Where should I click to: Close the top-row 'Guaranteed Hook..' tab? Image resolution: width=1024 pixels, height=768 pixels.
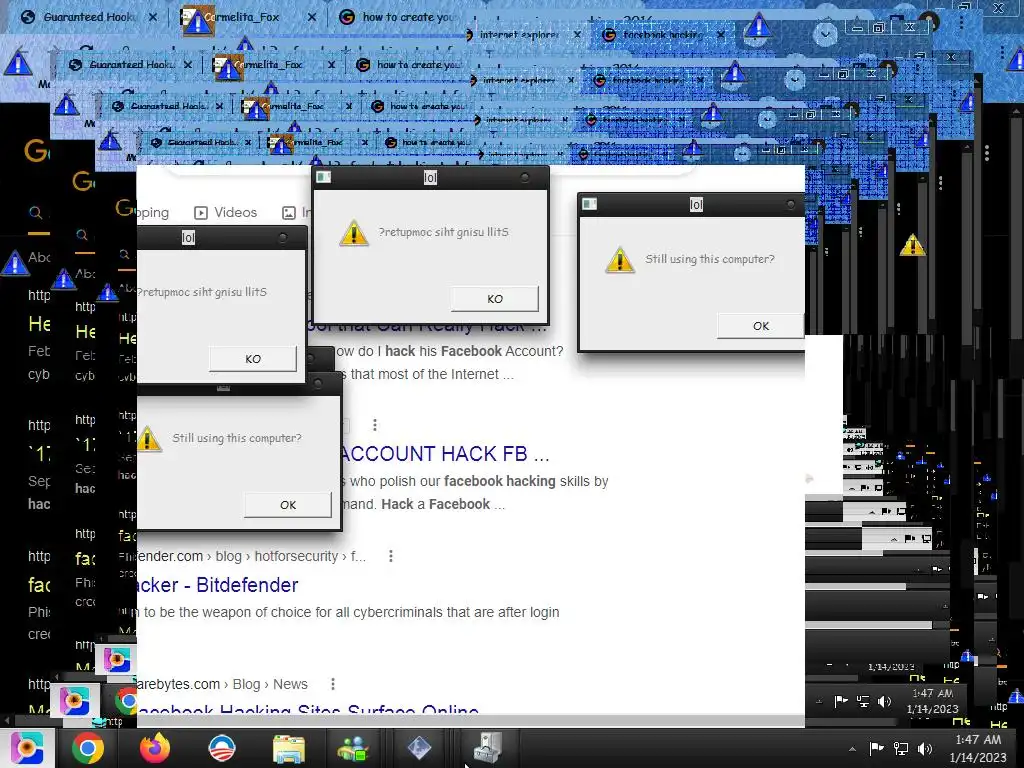tap(153, 18)
